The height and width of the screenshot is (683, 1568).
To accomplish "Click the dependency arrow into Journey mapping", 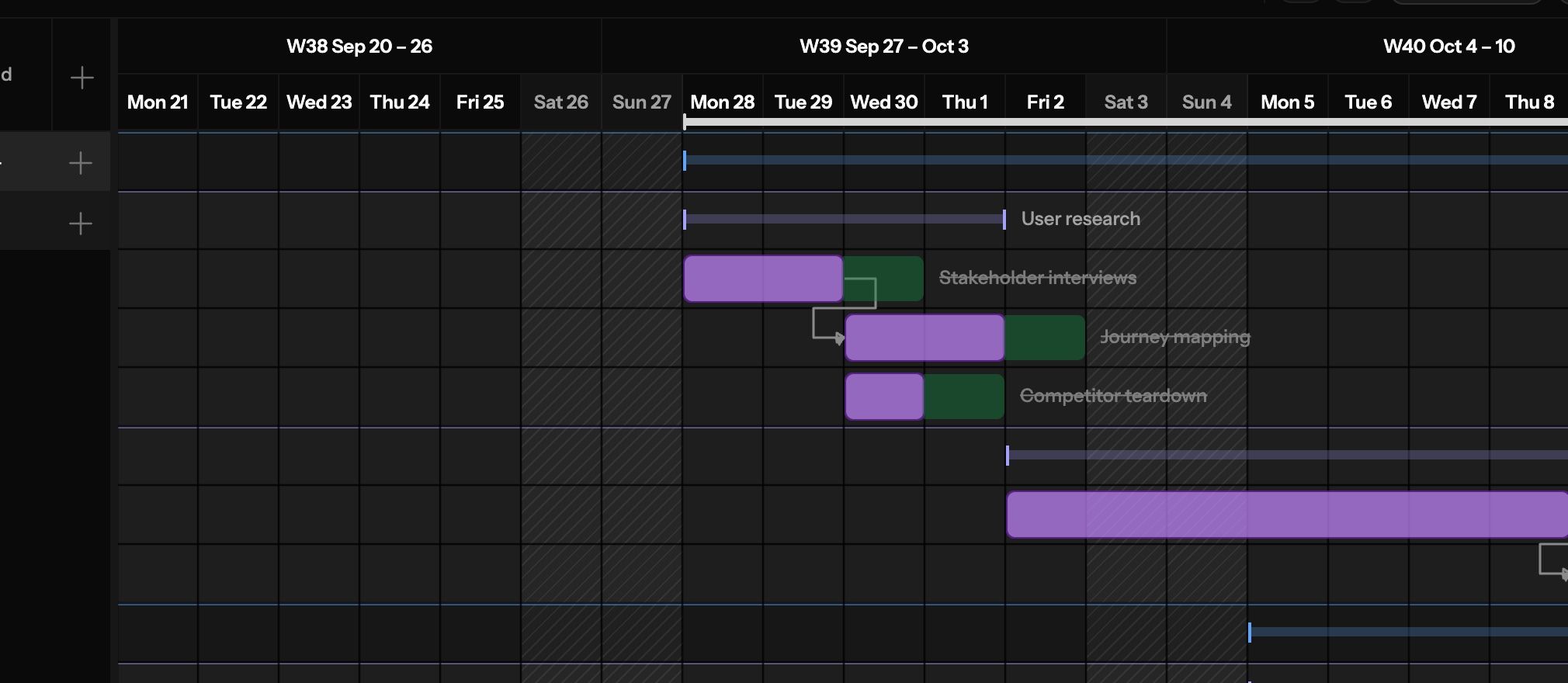I will 839,338.
